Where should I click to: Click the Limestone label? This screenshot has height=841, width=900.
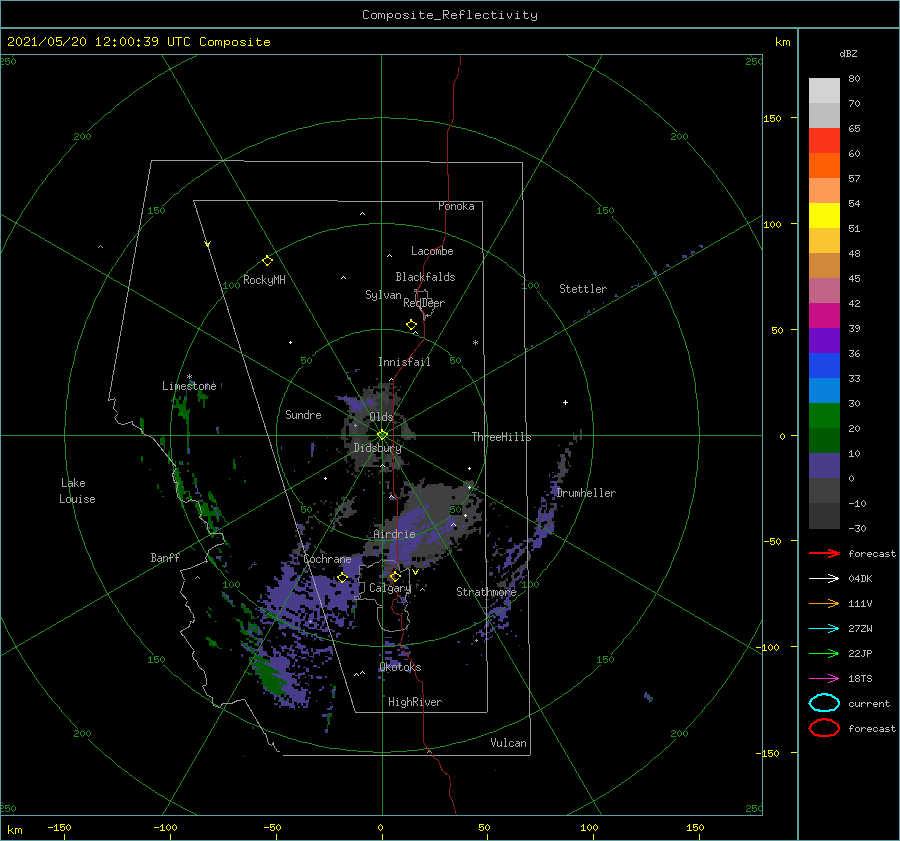tap(189, 386)
